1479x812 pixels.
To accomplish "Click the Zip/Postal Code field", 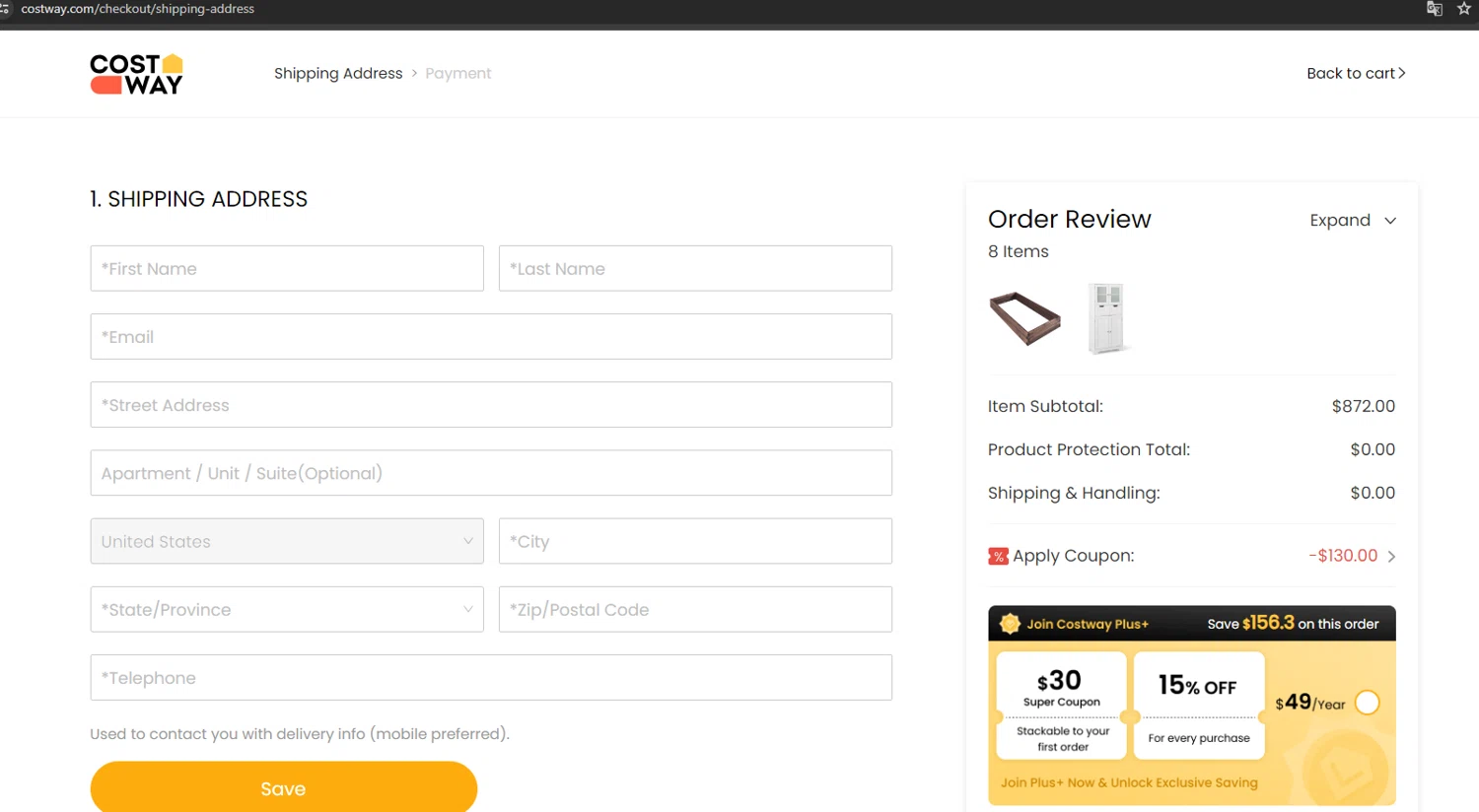I will coord(695,609).
